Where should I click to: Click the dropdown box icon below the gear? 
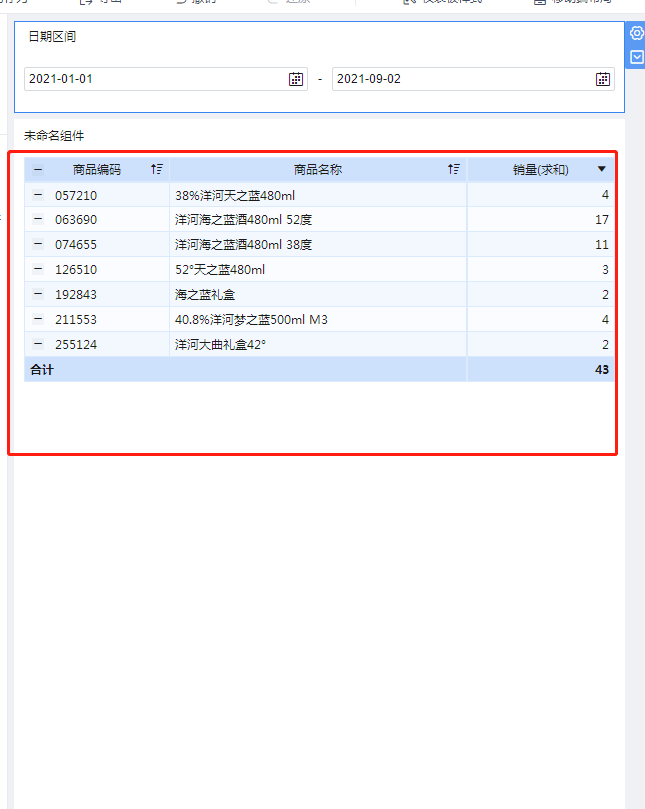click(x=637, y=57)
